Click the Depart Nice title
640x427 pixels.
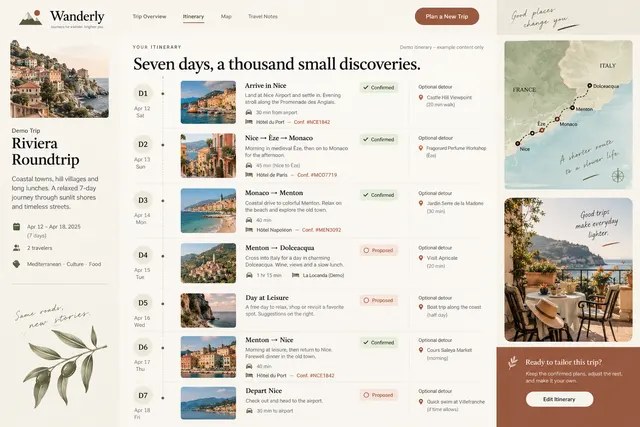(264, 391)
